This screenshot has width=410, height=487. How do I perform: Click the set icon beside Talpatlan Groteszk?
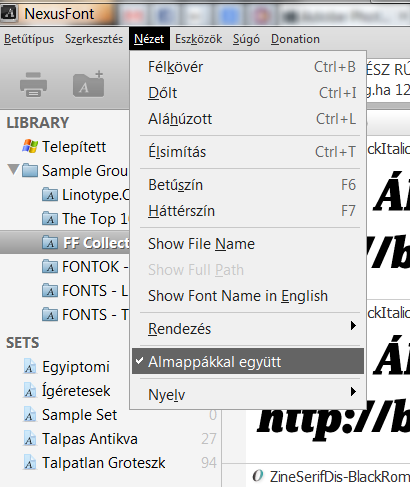30,463
